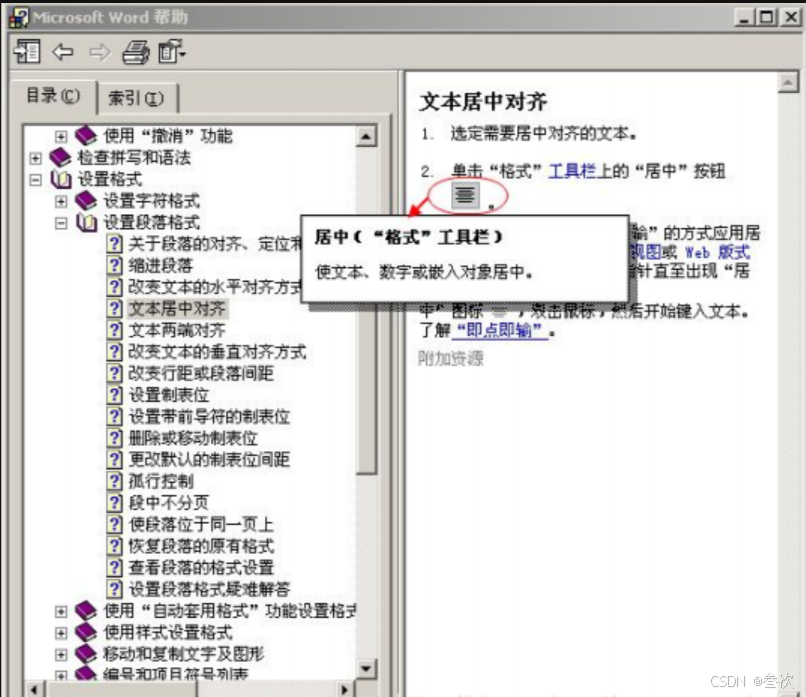Click the topic icon beside 设置制表位
The height and width of the screenshot is (697, 806).
click(x=114, y=395)
